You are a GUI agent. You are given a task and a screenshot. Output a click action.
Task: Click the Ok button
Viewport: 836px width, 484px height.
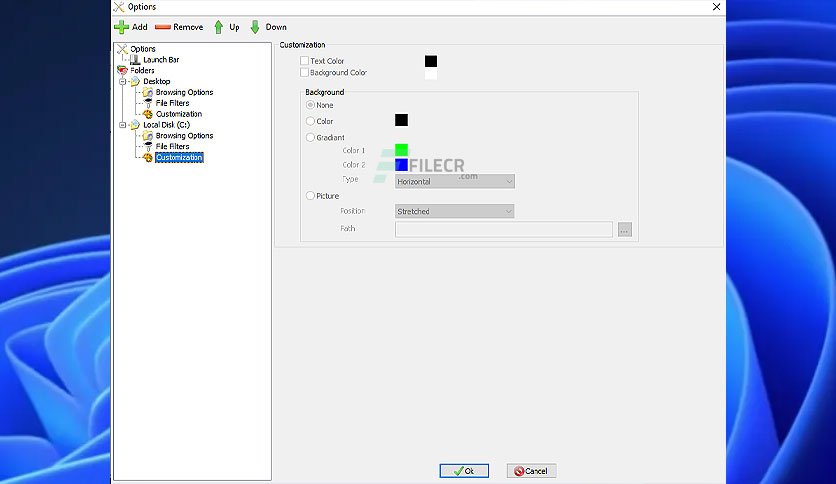(464, 471)
